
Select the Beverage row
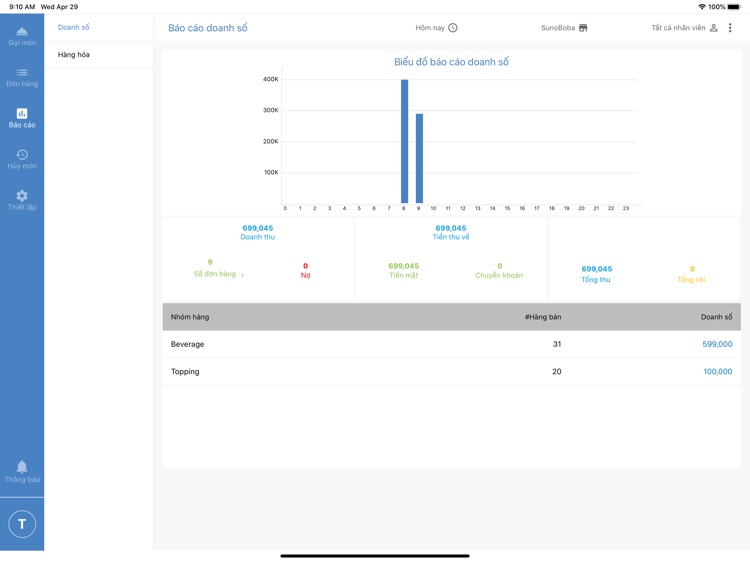coord(452,344)
